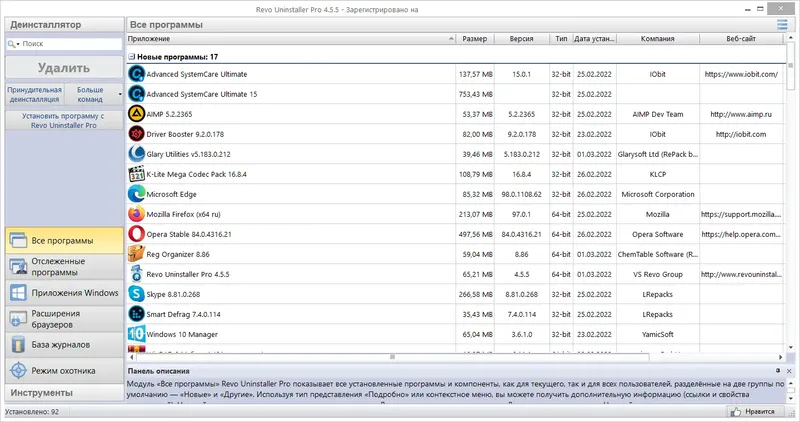Screen dimensions: 800x422
Task: Click the list's vertical scrollbar down arrow
Action: point(791,348)
